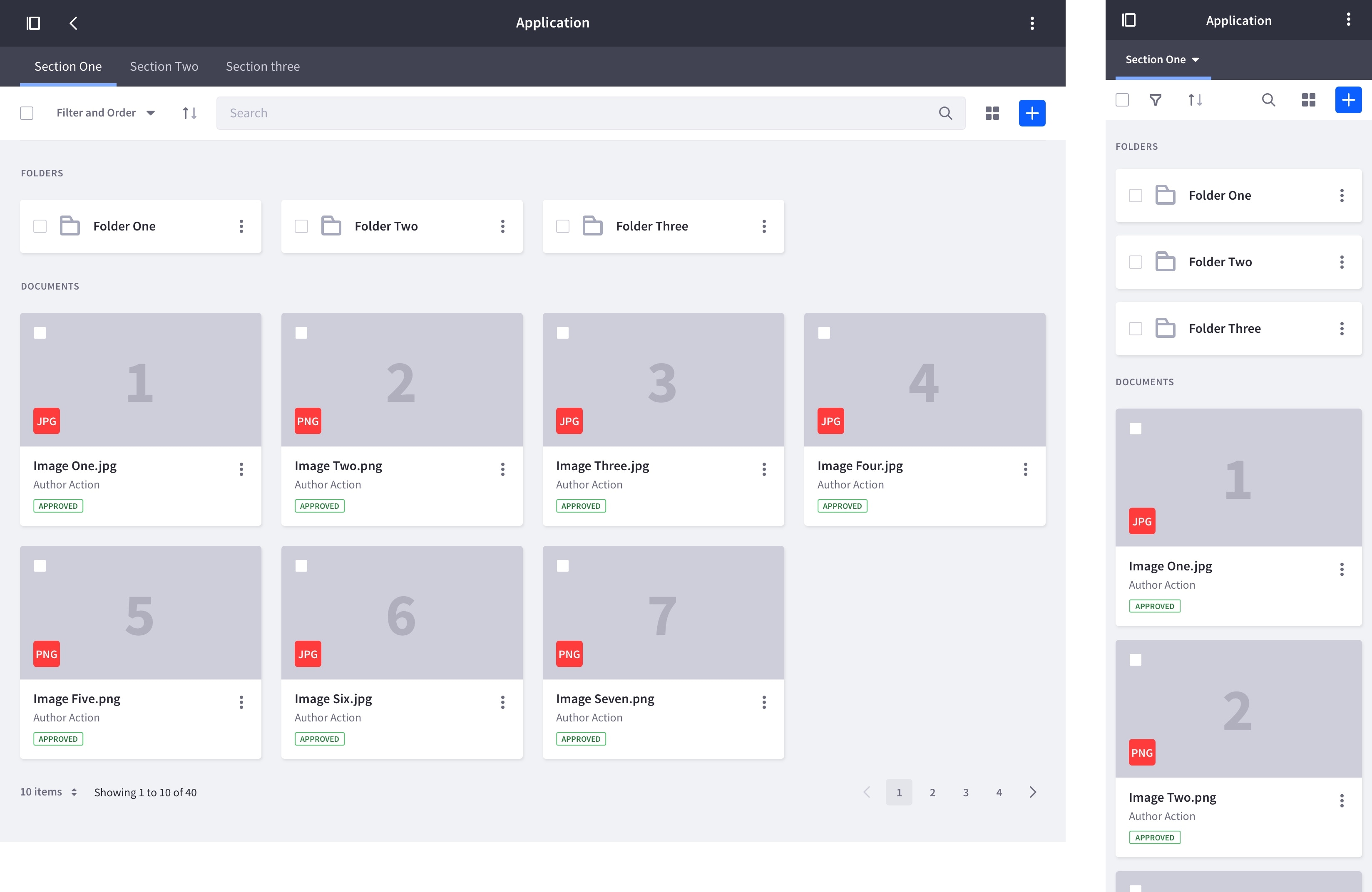
Task: Check the Folder Two checkbox in the main list
Action: click(301, 226)
